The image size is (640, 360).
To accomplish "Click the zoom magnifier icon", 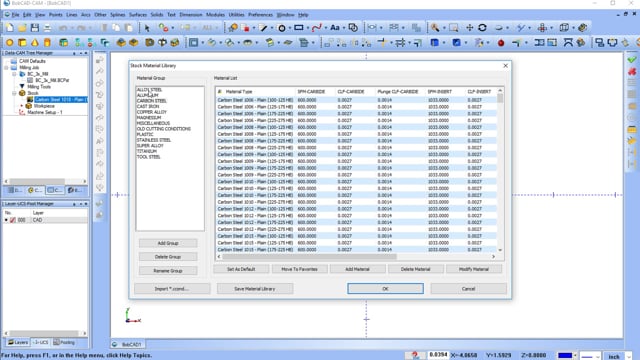I will [435, 28].
